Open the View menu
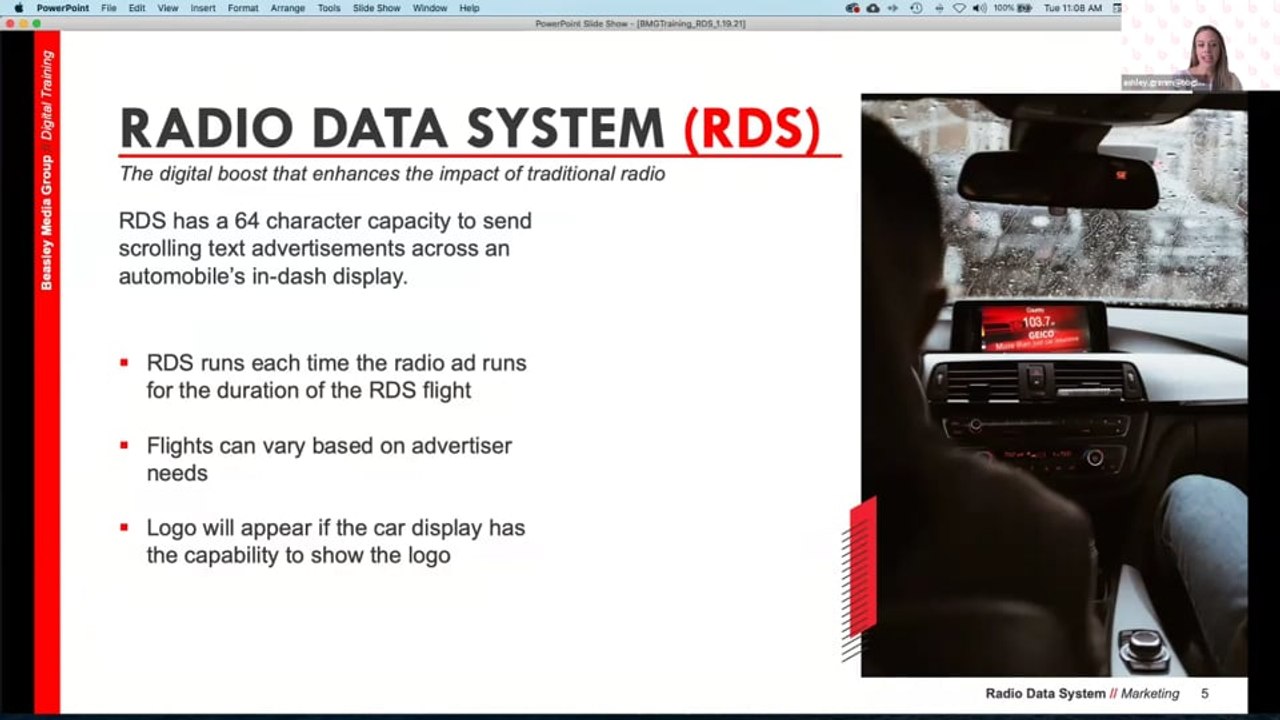The width and height of the screenshot is (1280, 720). 168,8
